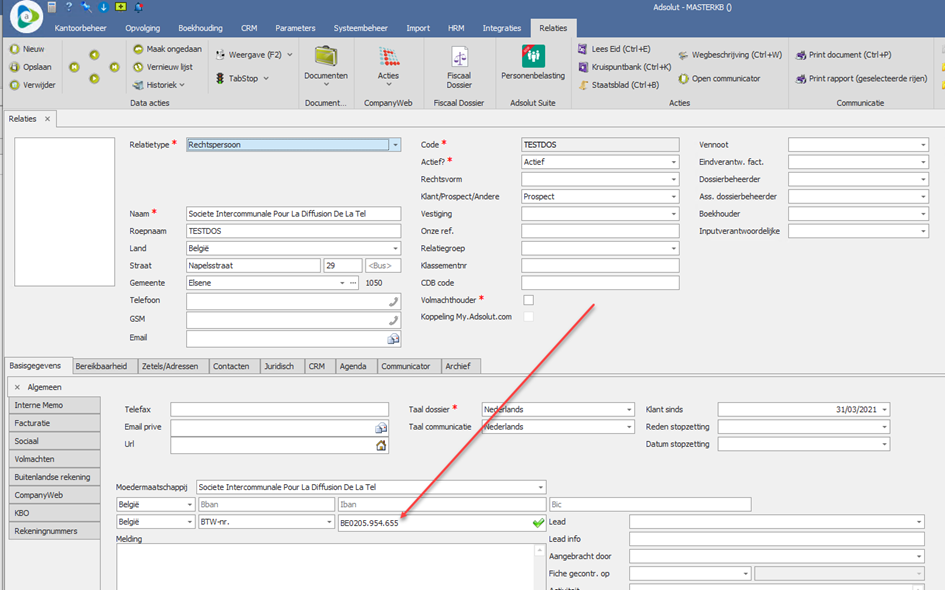This screenshot has height=590, width=945.
Task: Open the Interne Memo section
Action: pos(54,406)
